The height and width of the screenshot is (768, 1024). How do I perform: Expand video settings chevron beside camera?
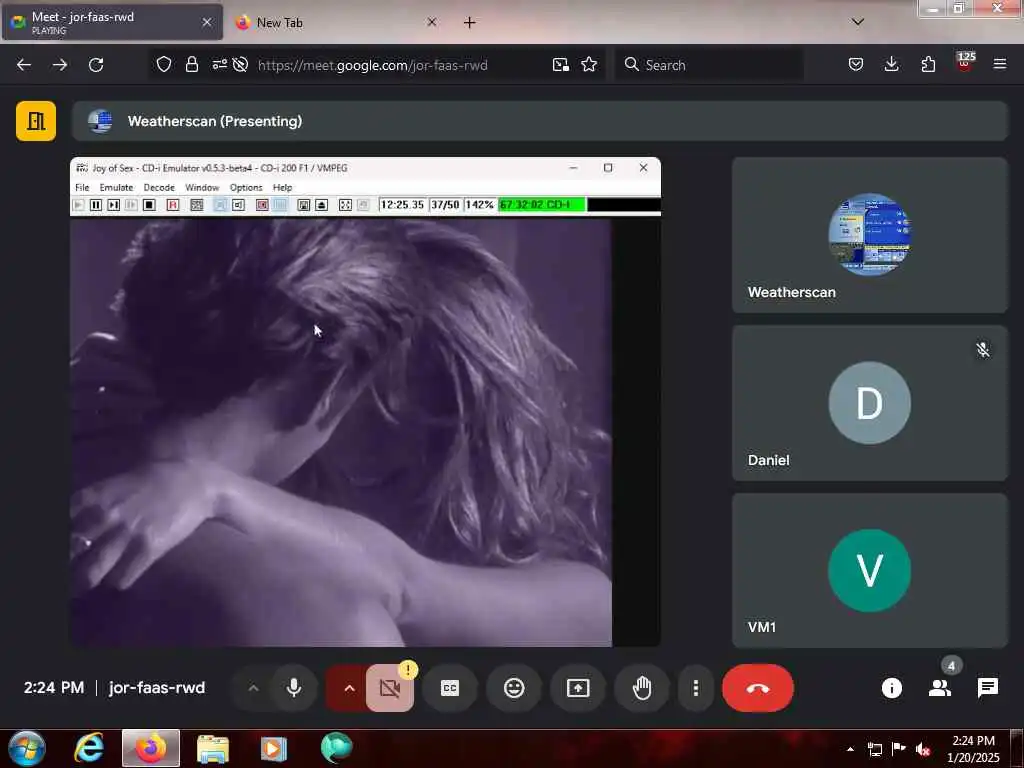349,688
